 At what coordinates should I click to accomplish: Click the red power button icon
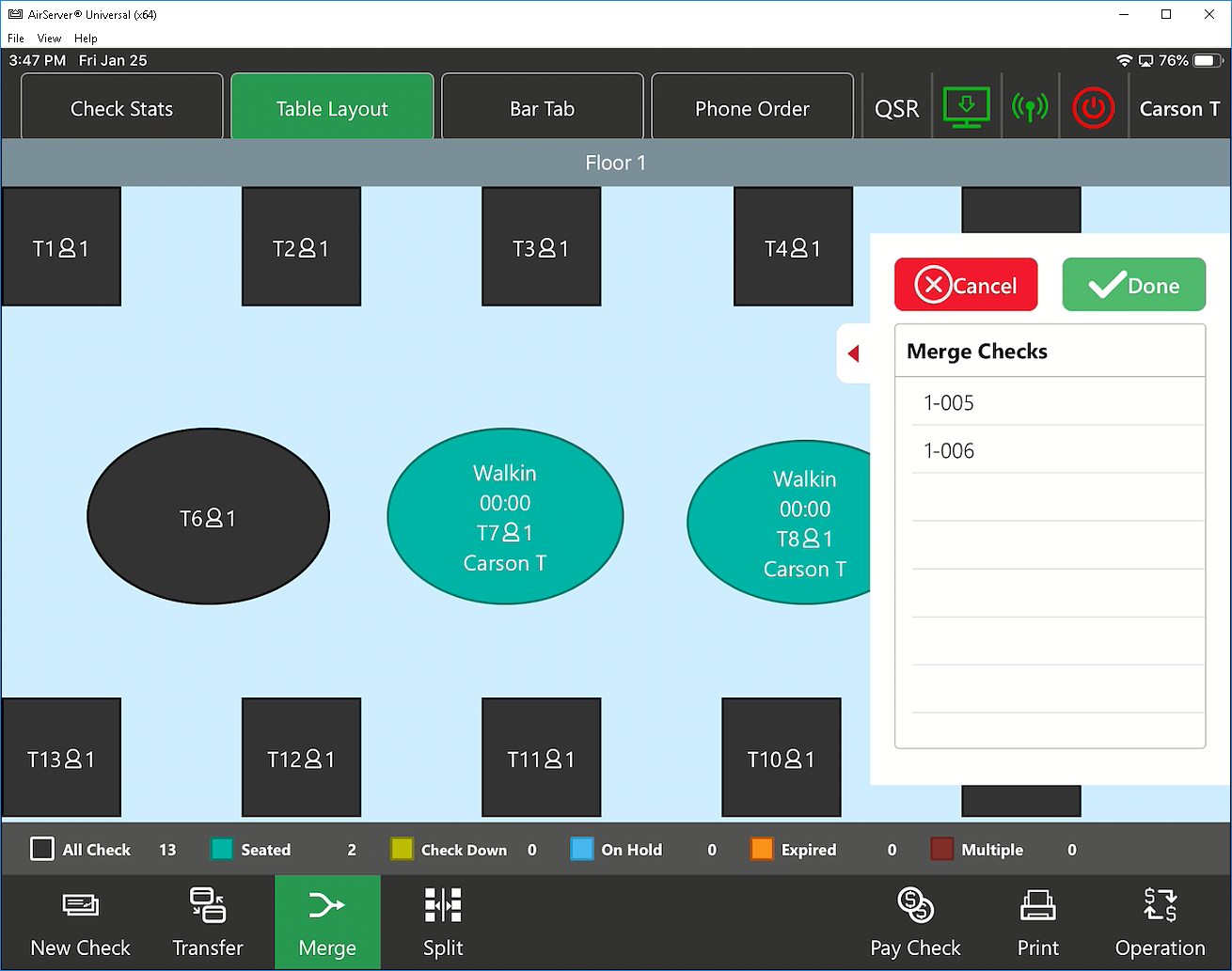pos(1093,108)
